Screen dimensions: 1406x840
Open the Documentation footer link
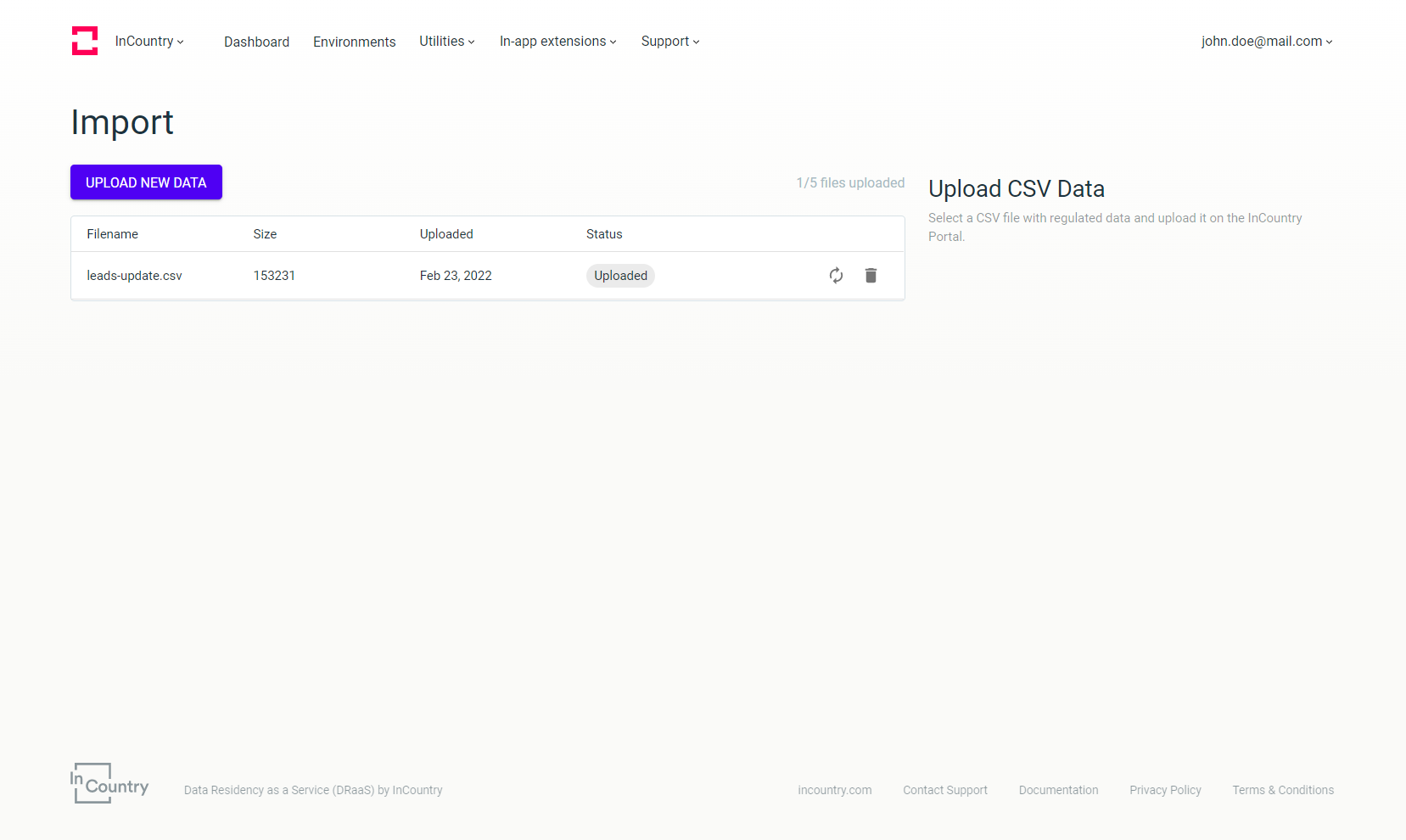[1058, 790]
